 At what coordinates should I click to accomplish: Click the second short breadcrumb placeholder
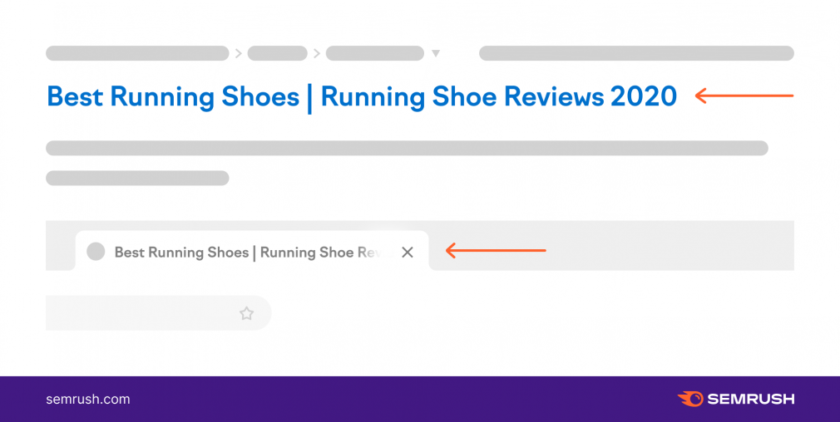(x=277, y=53)
